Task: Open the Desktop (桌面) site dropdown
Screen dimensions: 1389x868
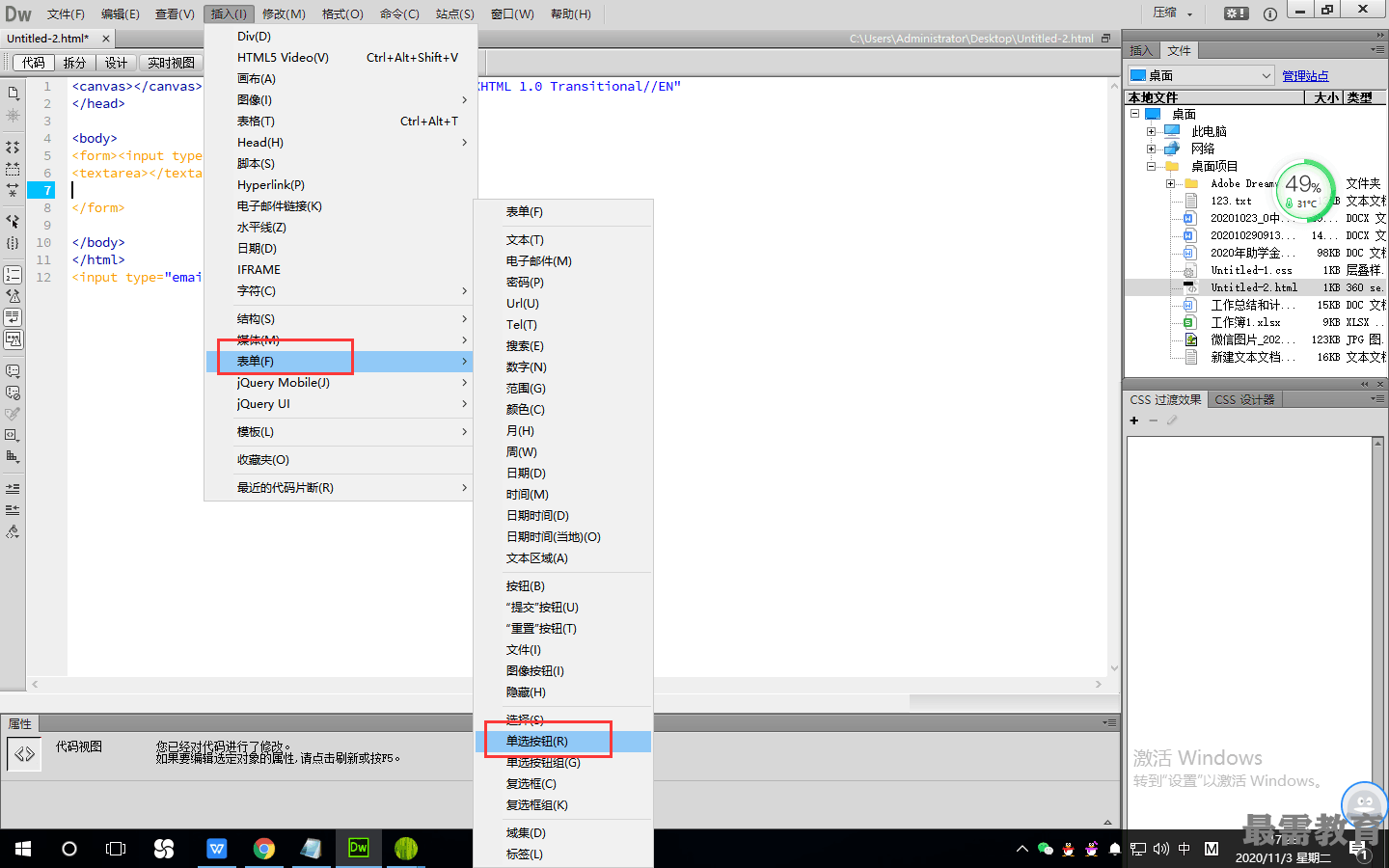Action: tap(1201, 75)
